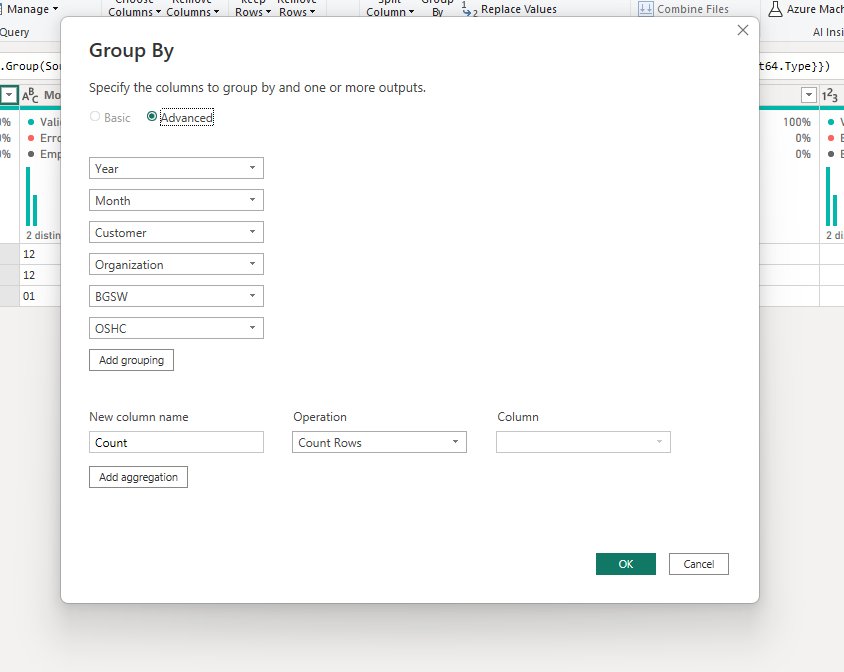Cancel the Group By dialog

699,564
